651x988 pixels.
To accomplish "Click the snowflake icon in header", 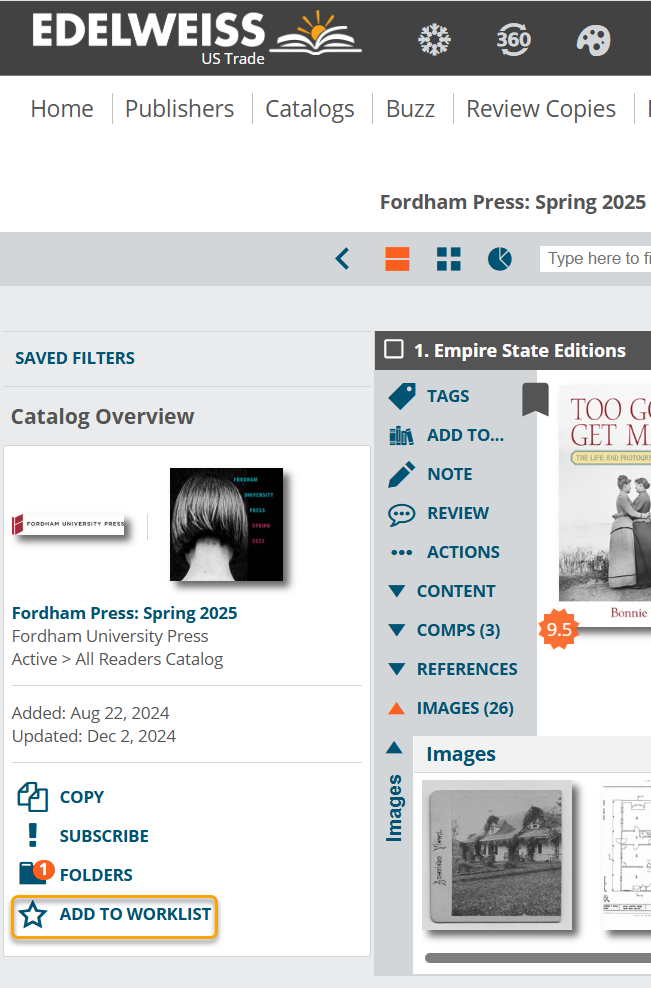I will (434, 40).
